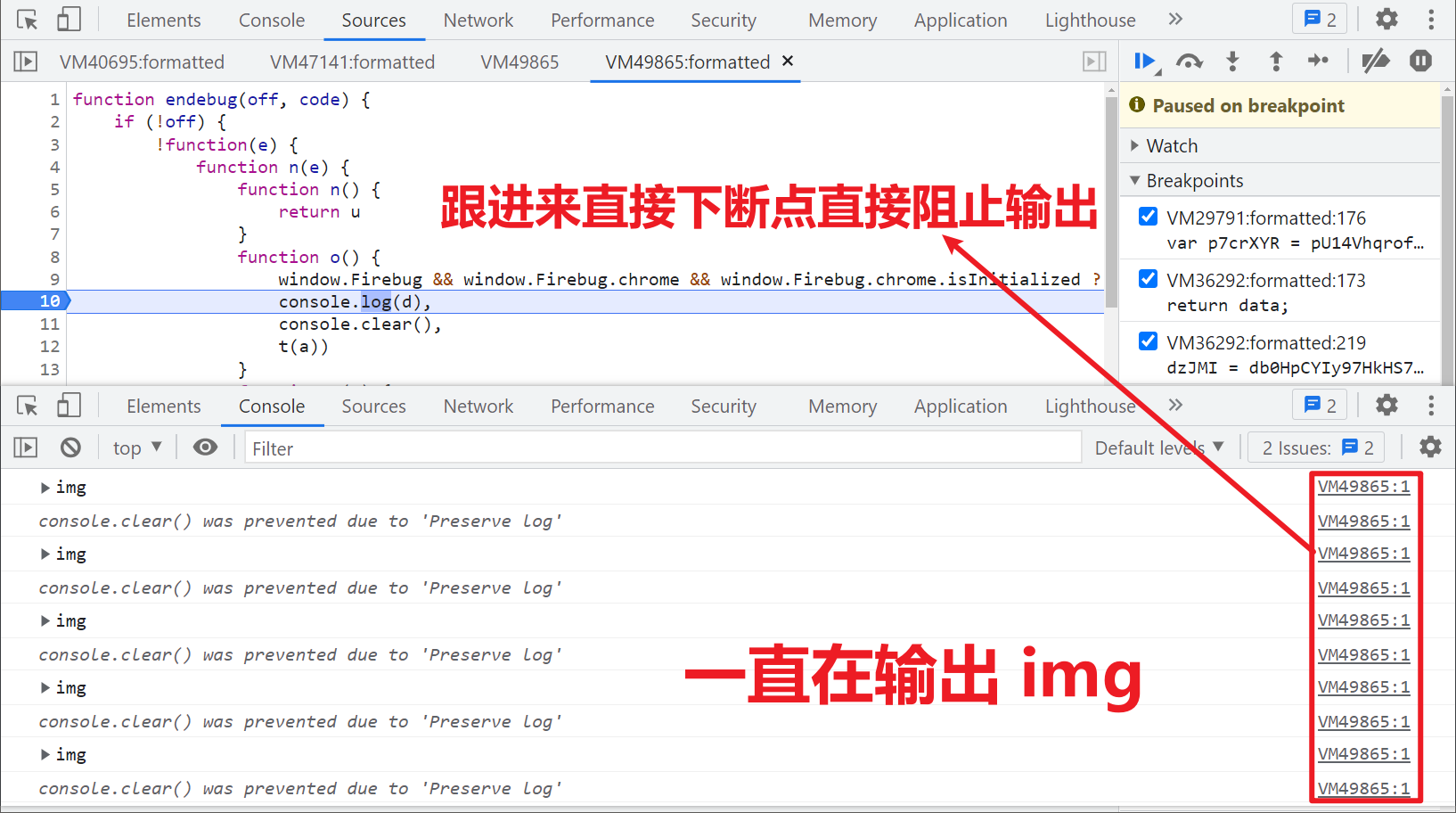
Task: Click the Paused on breakpoint info icon
Action: click(1137, 105)
